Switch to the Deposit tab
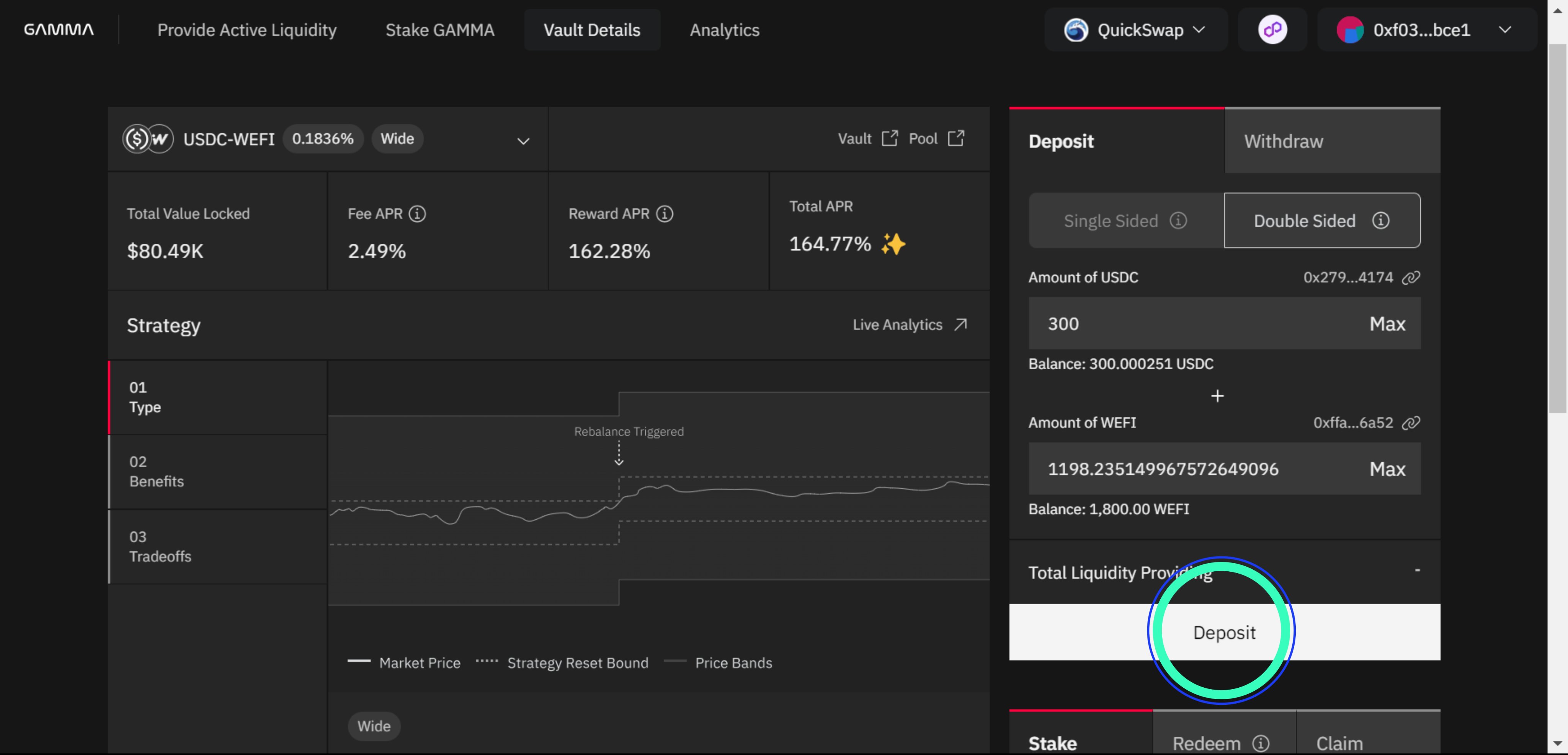The image size is (1568, 755). [1116, 140]
